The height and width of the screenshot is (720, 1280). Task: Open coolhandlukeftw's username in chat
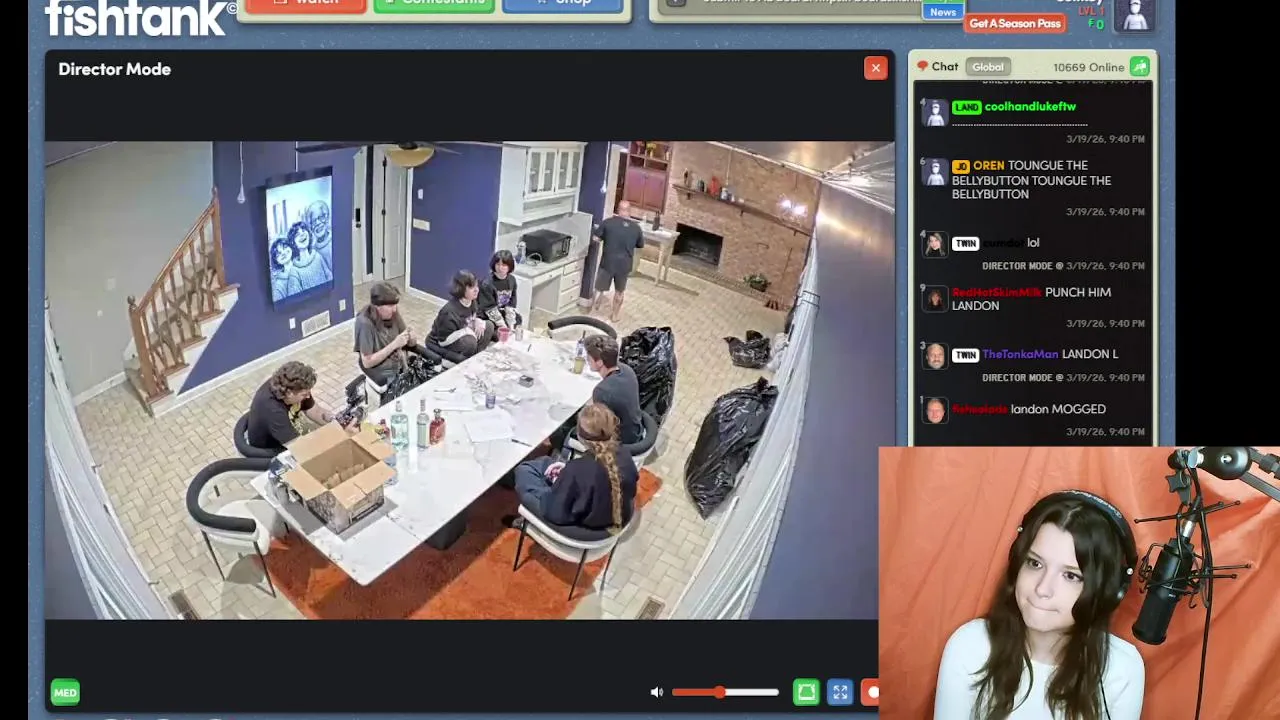1030,107
